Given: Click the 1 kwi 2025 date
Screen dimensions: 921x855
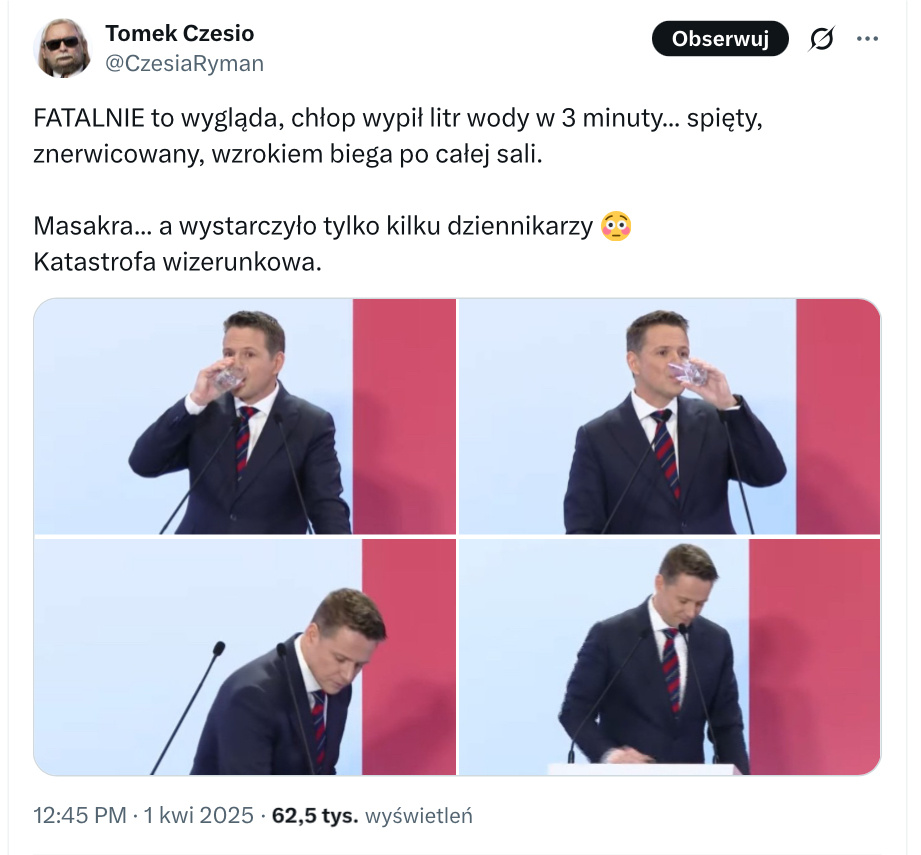Looking at the screenshot, I should 198,815.
